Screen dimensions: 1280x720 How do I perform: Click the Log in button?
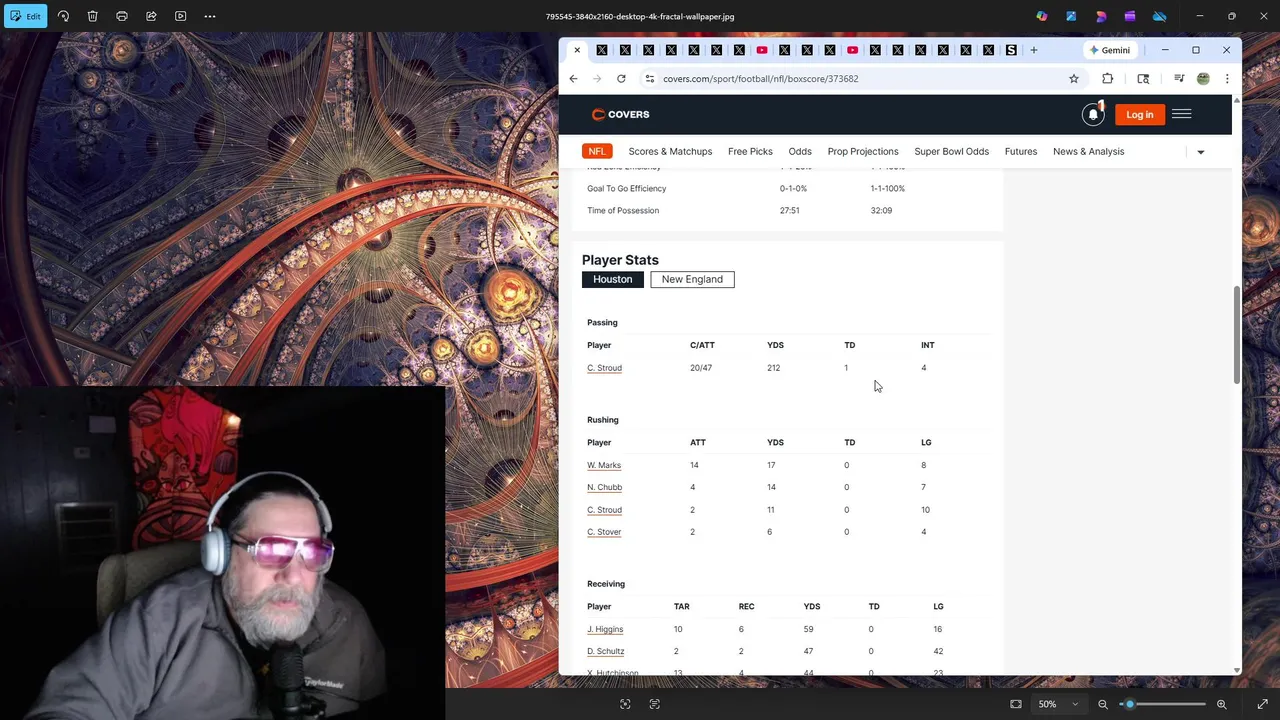[x=1140, y=114]
